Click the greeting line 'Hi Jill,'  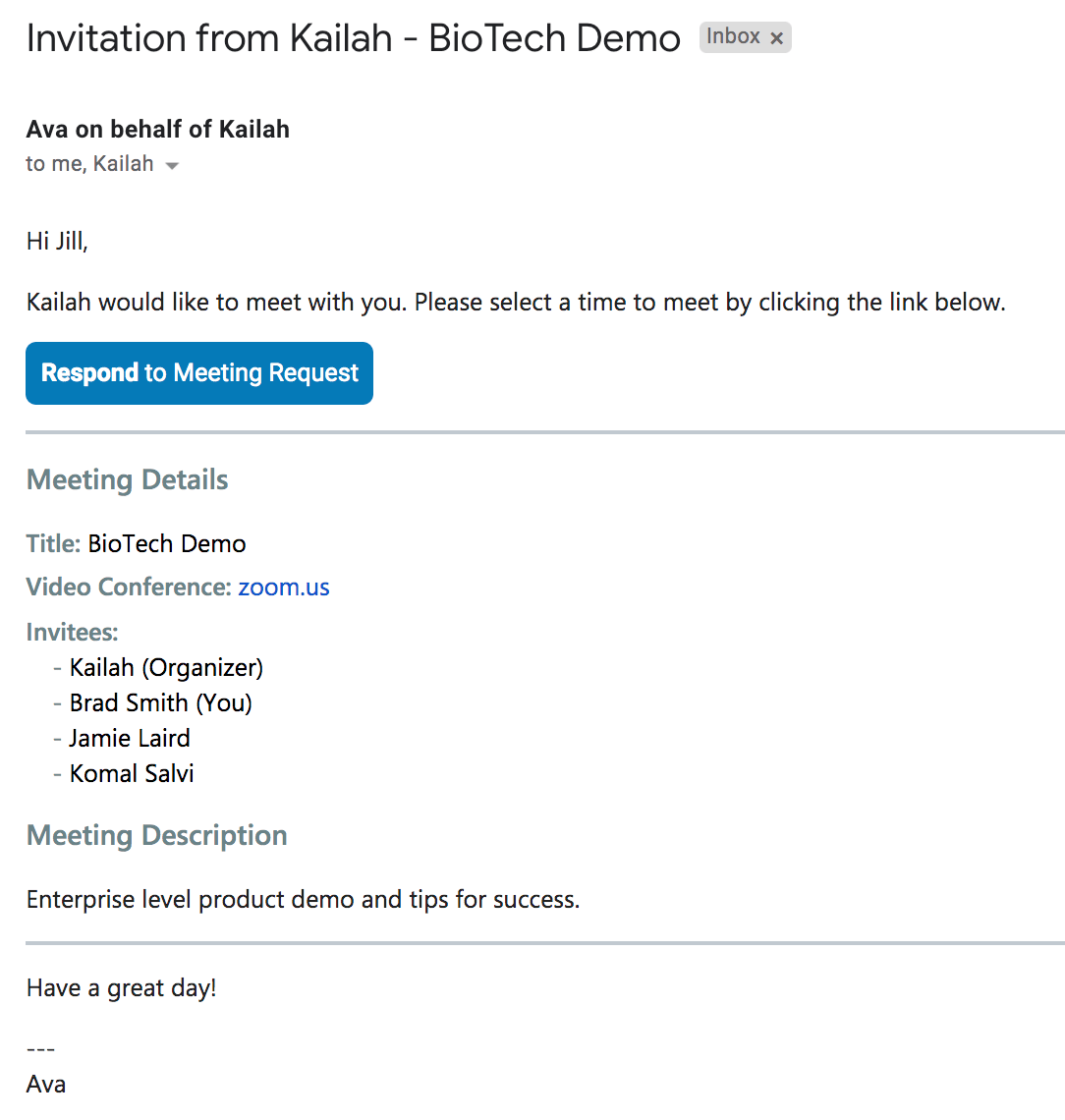click(56, 241)
